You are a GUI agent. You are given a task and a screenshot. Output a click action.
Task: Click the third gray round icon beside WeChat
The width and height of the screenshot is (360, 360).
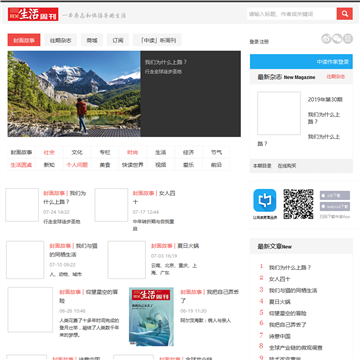[x=348, y=39]
